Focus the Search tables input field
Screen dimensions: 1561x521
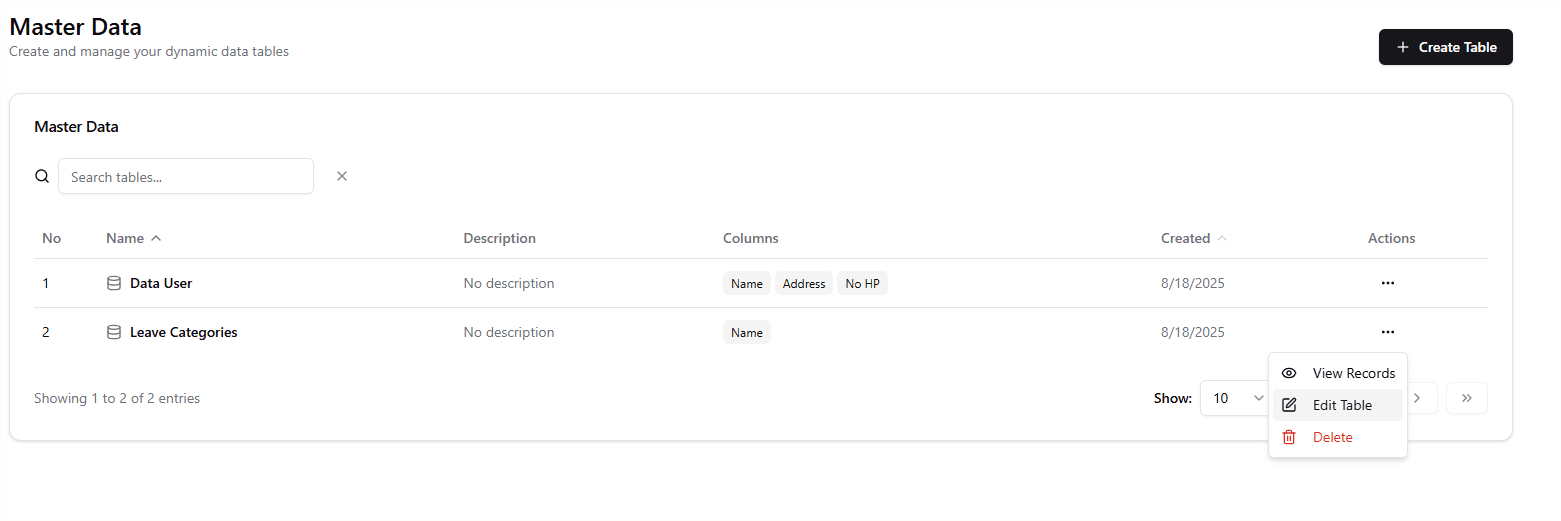[x=186, y=176]
